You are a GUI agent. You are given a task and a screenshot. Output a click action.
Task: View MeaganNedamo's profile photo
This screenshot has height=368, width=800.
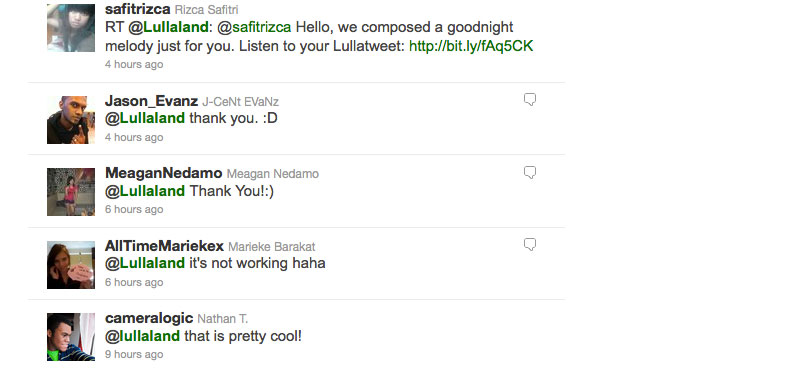(71, 192)
